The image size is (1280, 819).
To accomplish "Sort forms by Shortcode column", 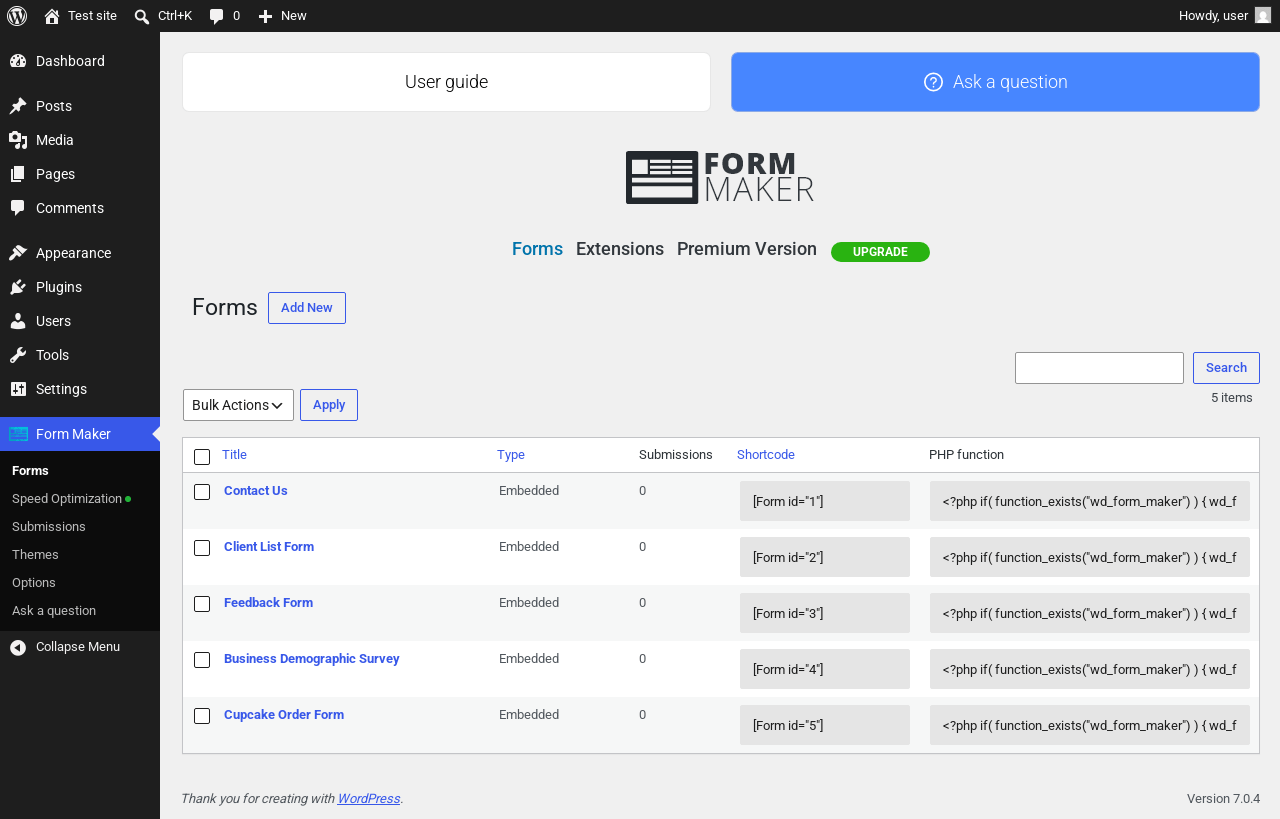I will [x=766, y=455].
